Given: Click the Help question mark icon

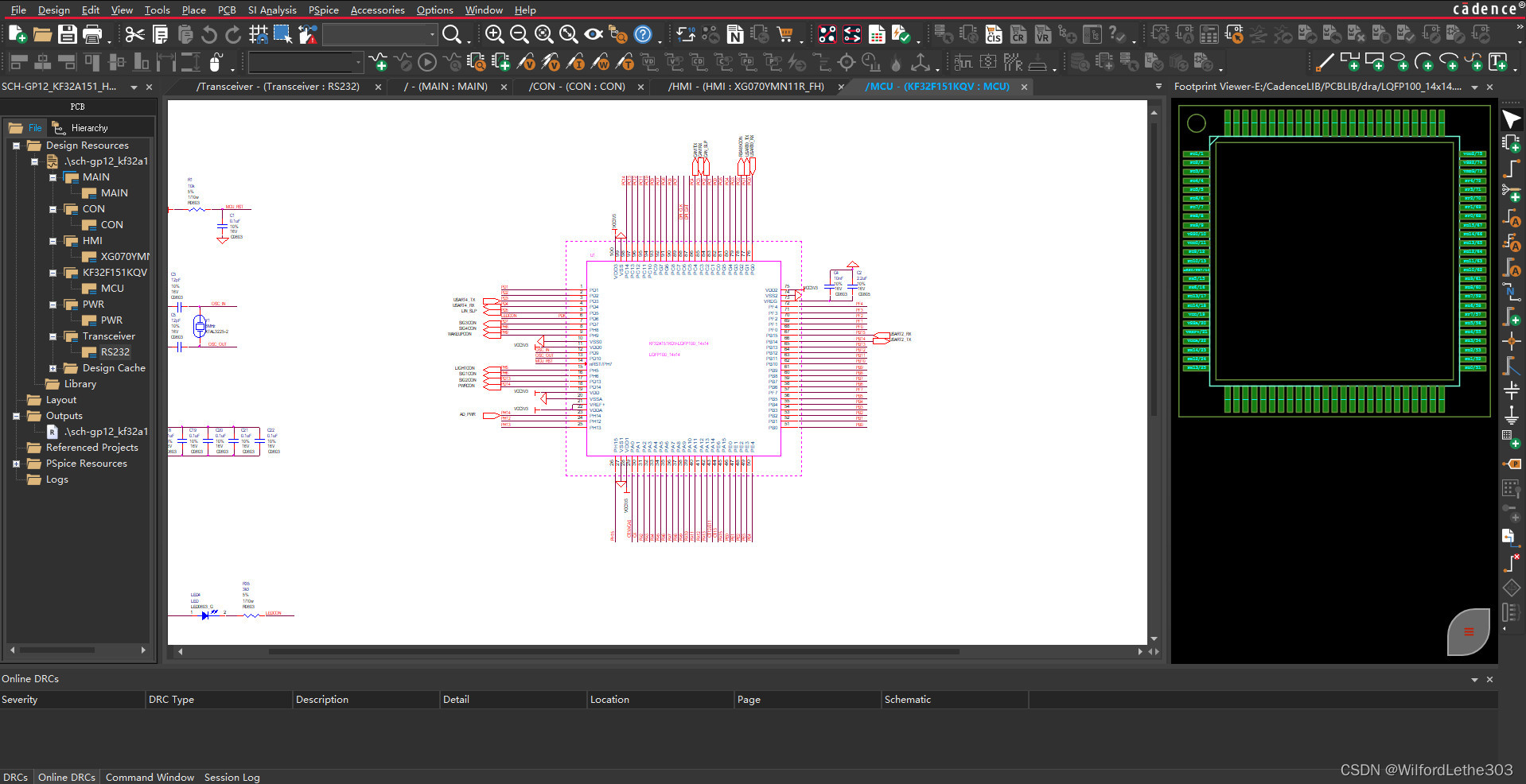Looking at the screenshot, I should (x=643, y=34).
